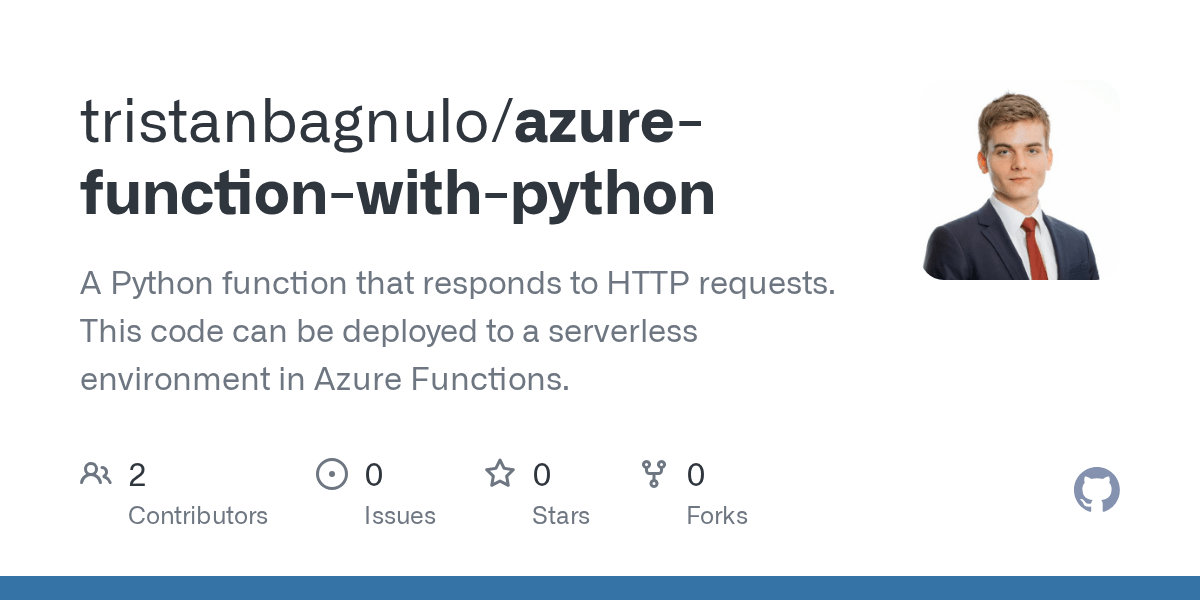This screenshot has height=600, width=1200.
Task: Select the forks count number above Forks
Action: [x=696, y=475]
